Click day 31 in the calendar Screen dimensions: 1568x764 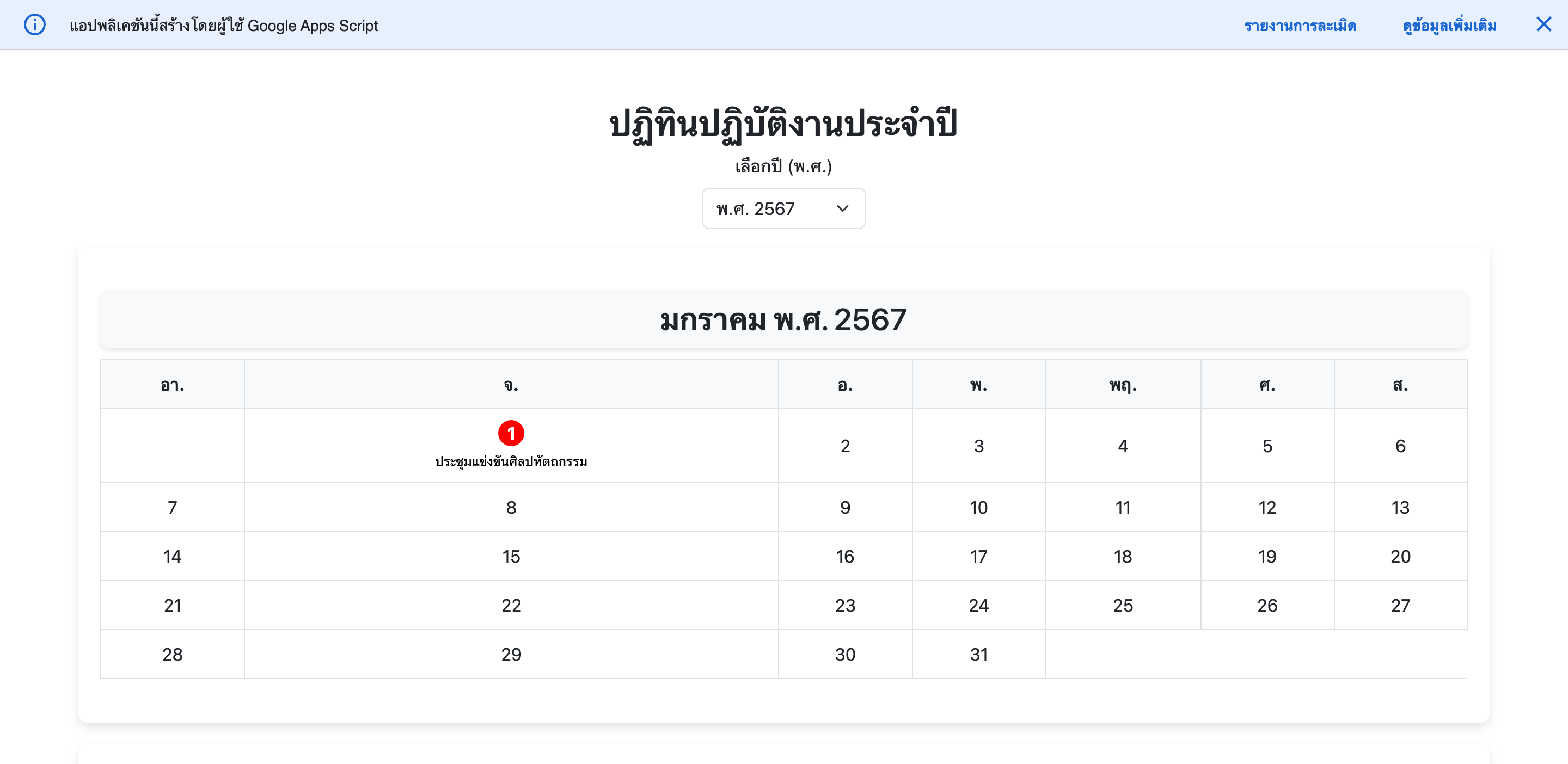coord(978,654)
